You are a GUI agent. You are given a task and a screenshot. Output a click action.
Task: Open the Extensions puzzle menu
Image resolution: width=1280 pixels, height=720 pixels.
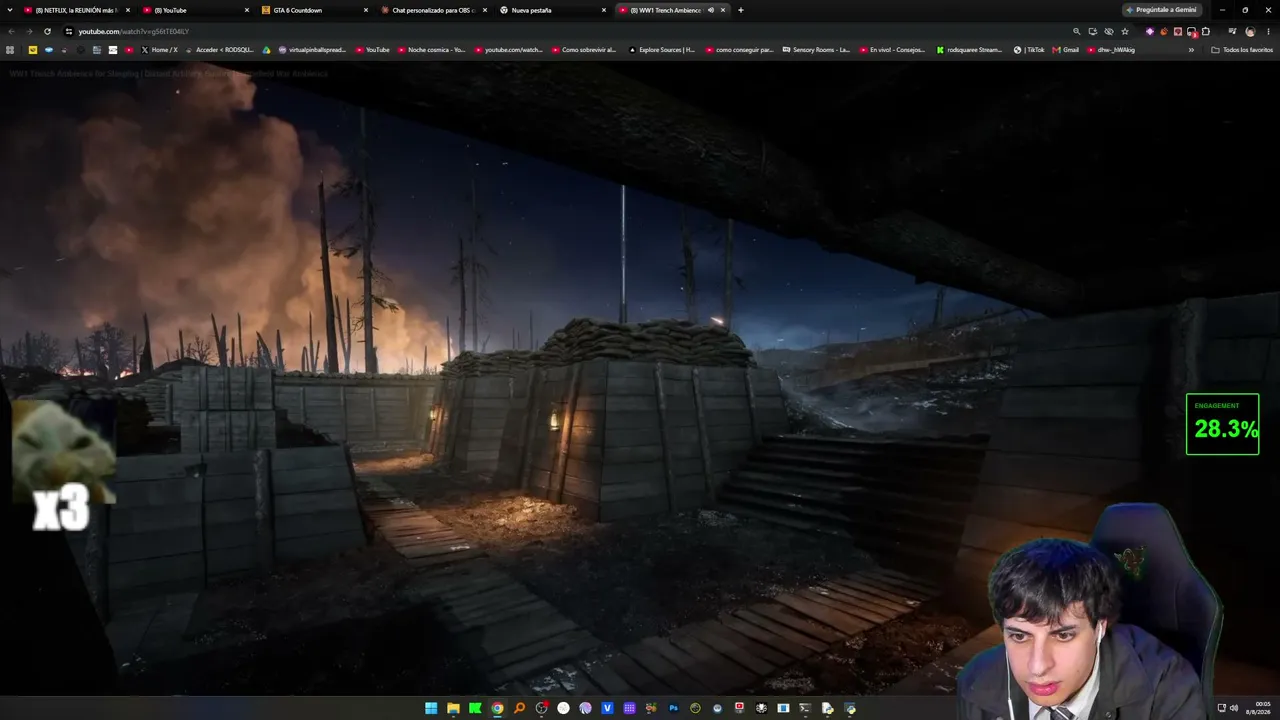point(1206,31)
